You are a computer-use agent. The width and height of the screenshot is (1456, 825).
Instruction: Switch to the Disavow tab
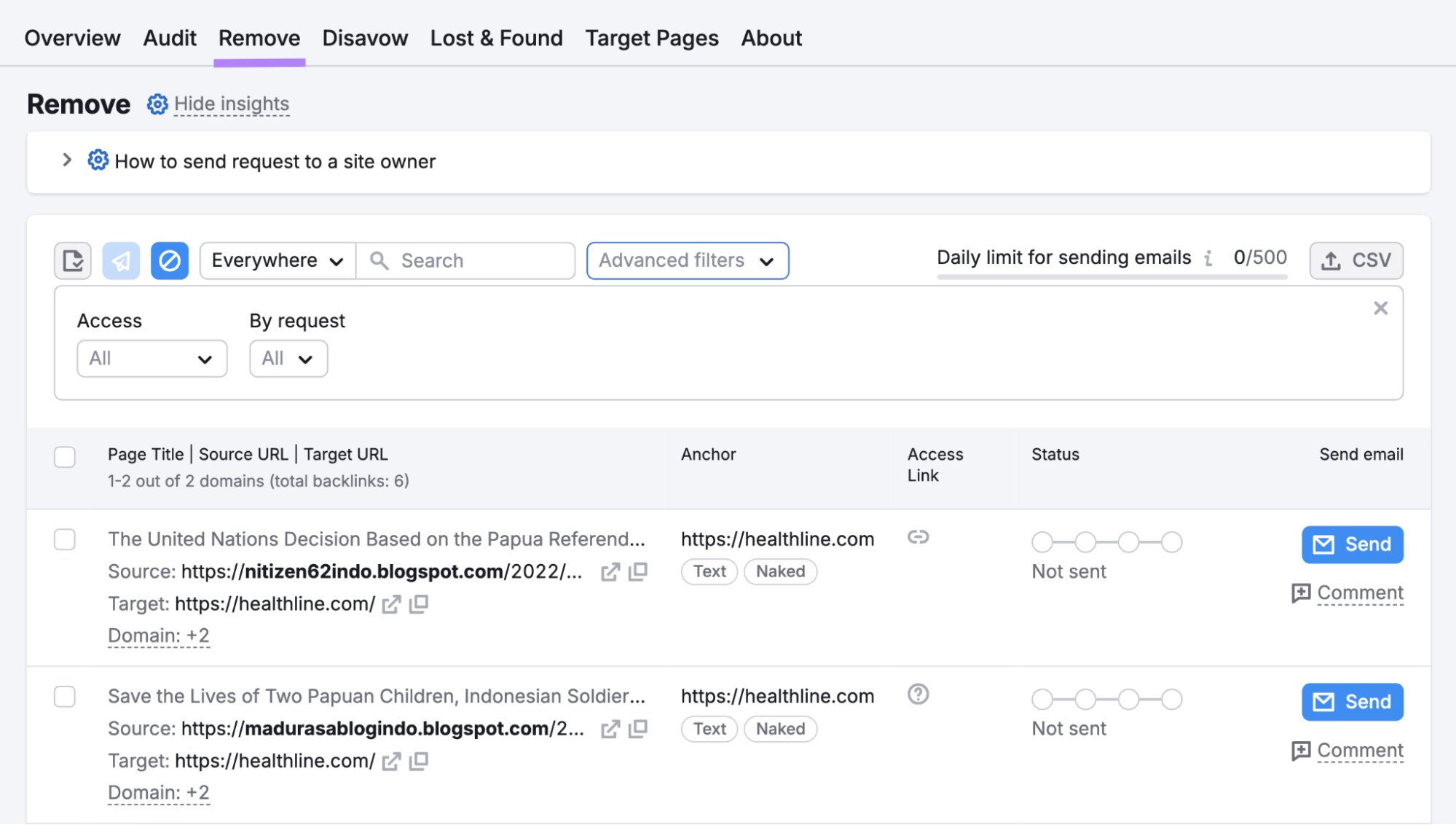(x=365, y=38)
